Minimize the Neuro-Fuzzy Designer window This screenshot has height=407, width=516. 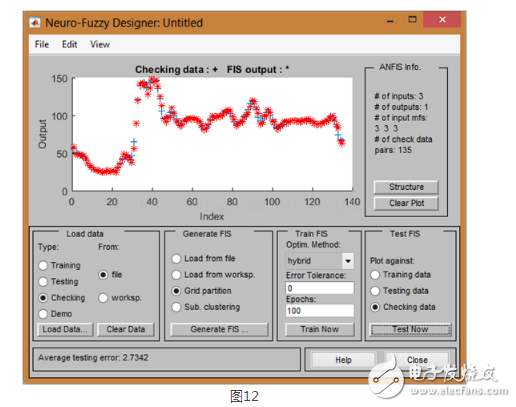pos(390,21)
